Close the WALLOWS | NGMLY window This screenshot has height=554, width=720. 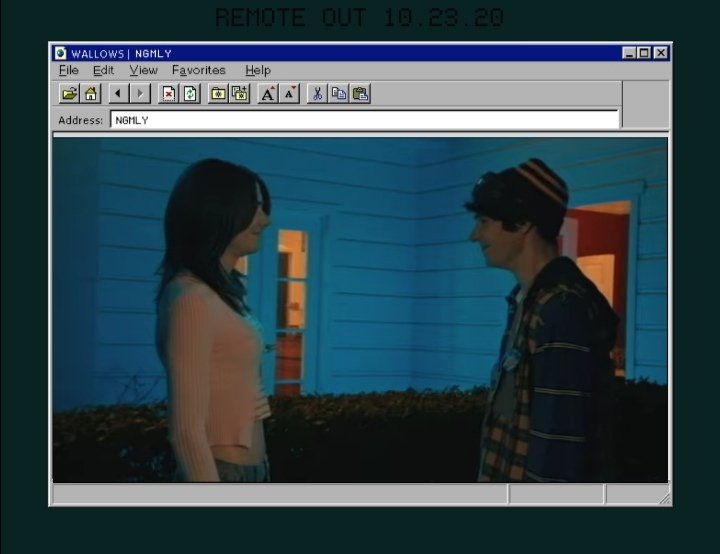(661, 53)
